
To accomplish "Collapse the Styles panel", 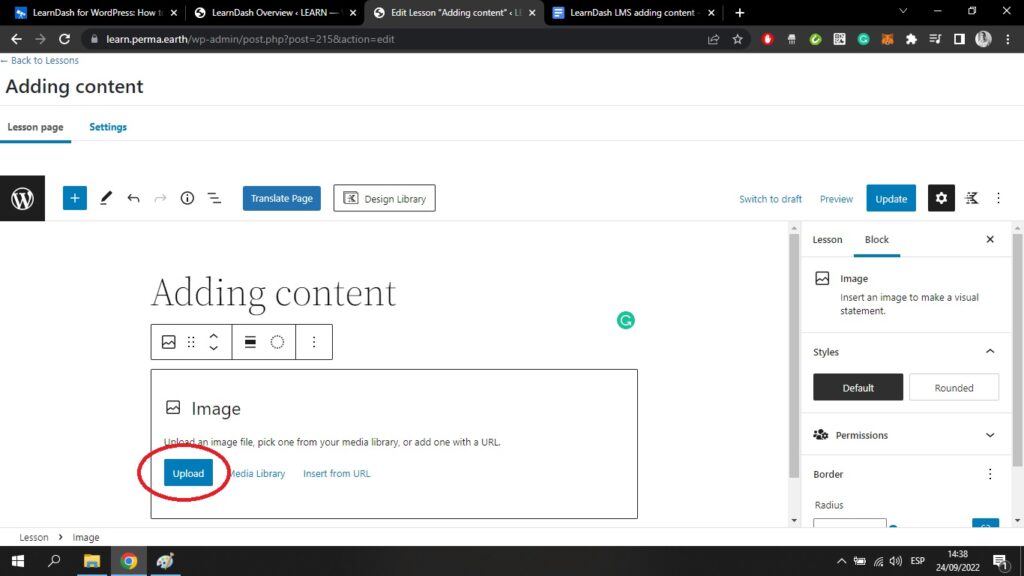I will (990, 352).
